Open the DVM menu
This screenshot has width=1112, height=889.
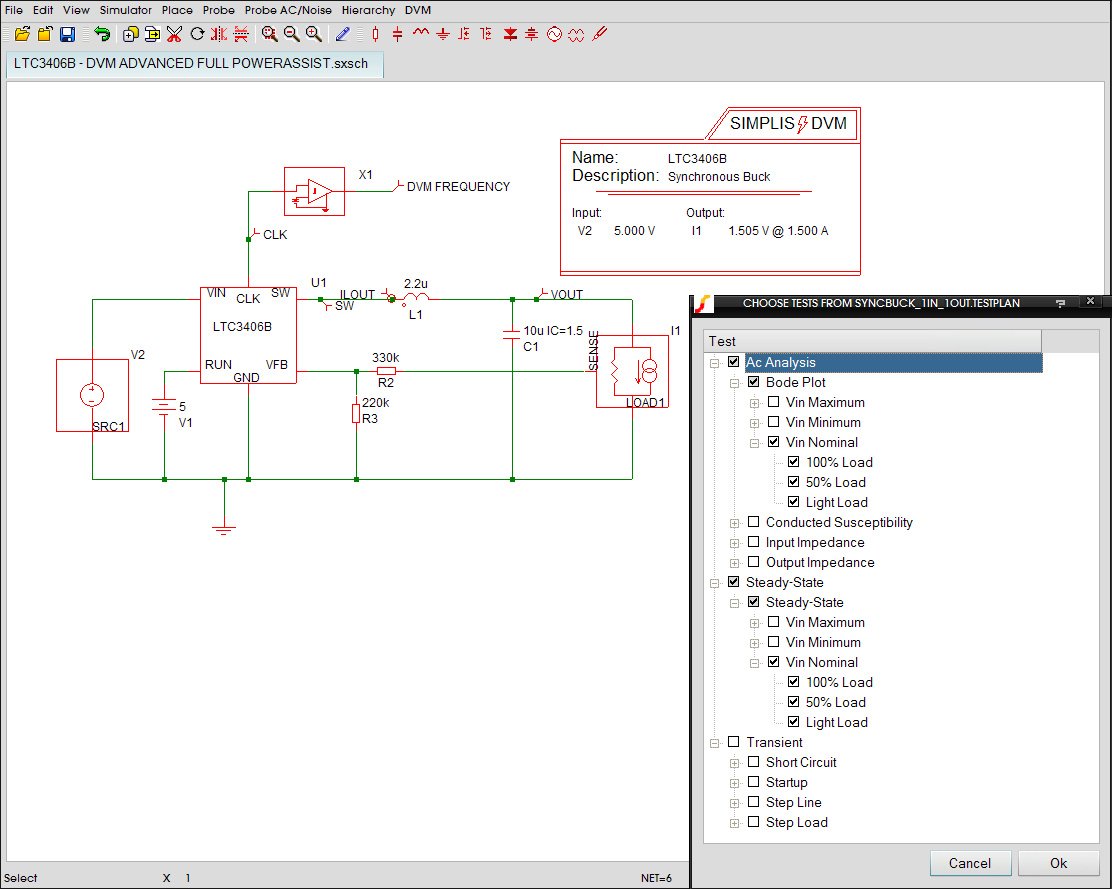(x=418, y=10)
